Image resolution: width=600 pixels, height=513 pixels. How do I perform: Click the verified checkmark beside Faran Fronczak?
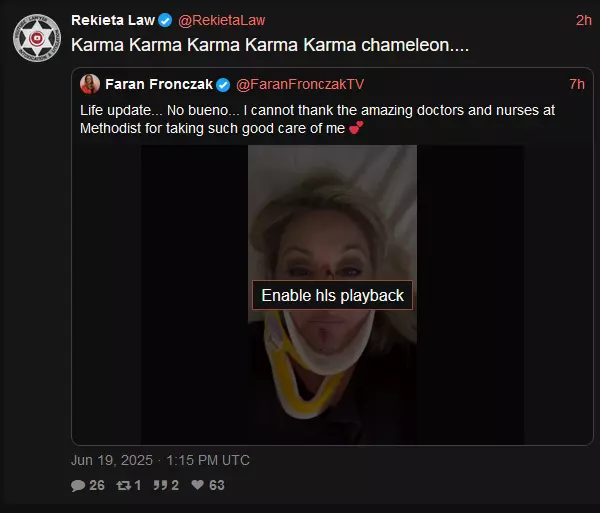click(x=223, y=85)
